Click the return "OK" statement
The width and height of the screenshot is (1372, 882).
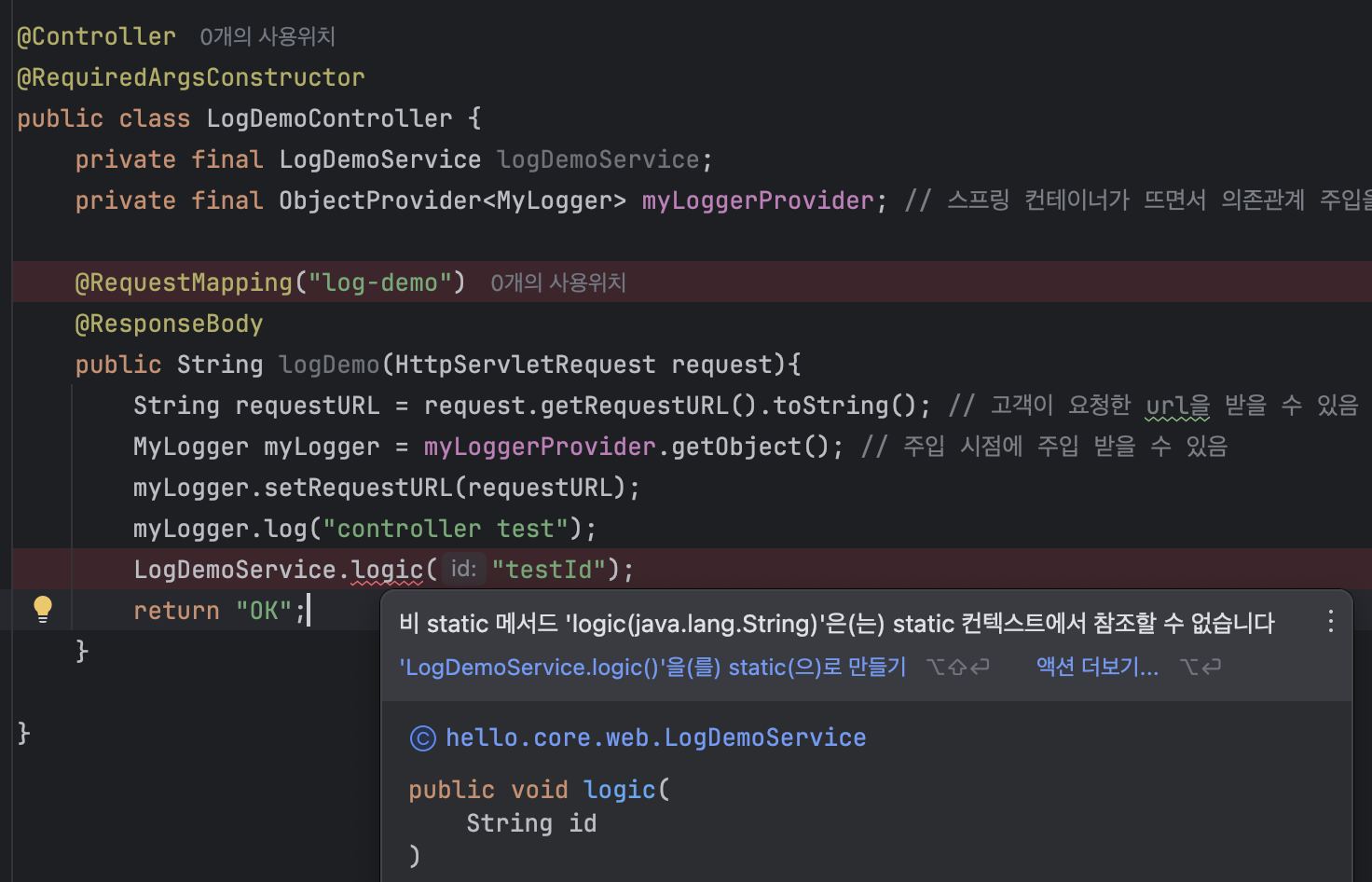pos(219,611)
